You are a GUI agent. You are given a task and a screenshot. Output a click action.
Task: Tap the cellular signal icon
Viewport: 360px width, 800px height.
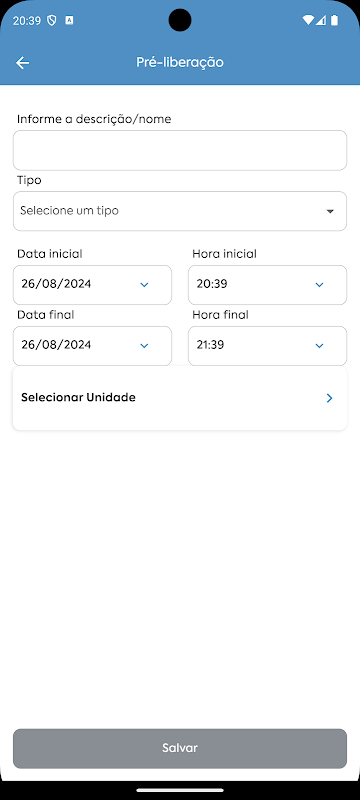(x=321, y=20)
